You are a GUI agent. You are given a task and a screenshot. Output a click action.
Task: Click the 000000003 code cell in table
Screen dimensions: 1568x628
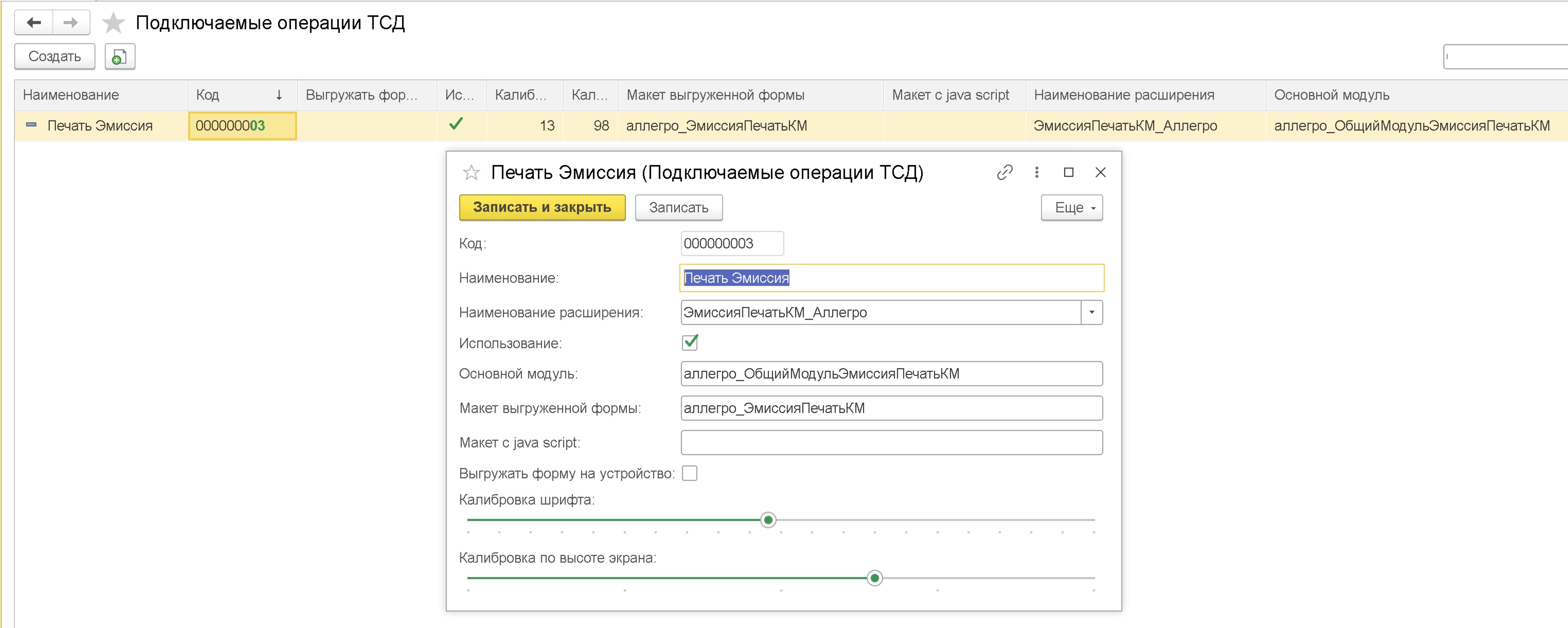(242, 126)
